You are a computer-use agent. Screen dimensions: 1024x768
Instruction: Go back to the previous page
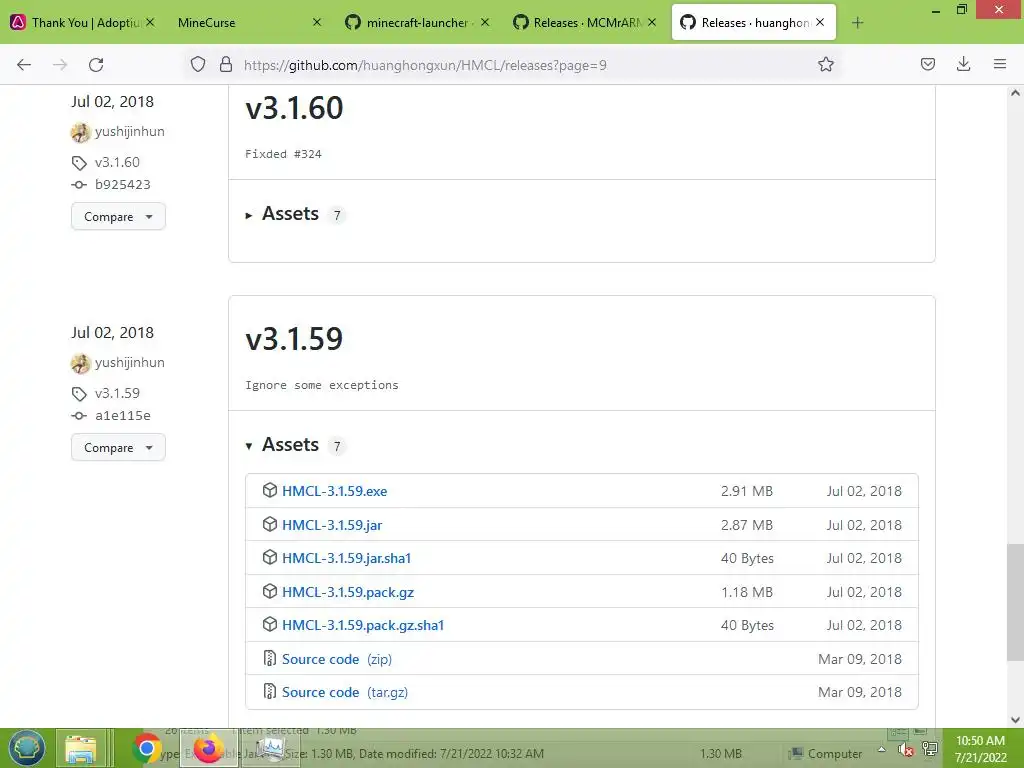click(x=24, y=65)
